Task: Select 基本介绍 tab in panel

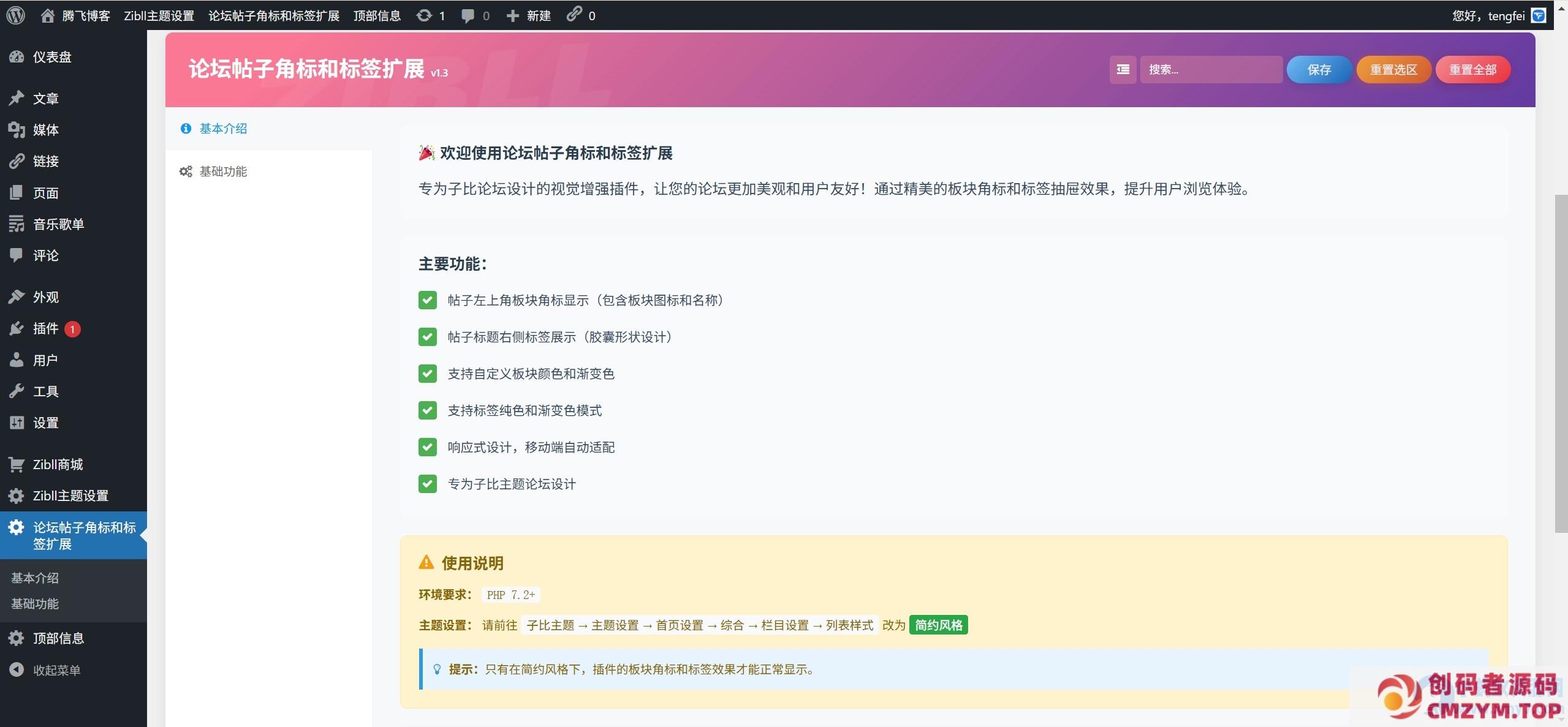Action: click(223, 129)
